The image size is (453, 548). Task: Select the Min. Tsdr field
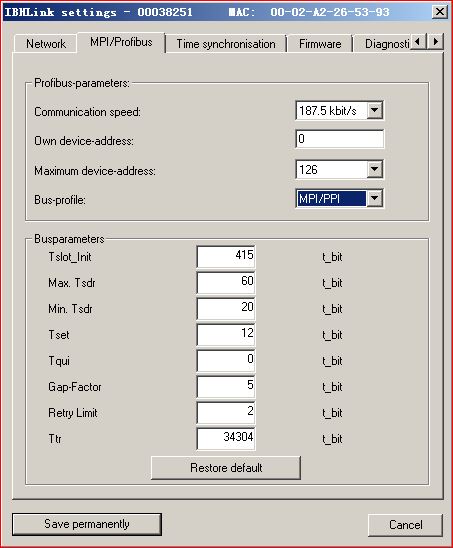pos(226,309)
